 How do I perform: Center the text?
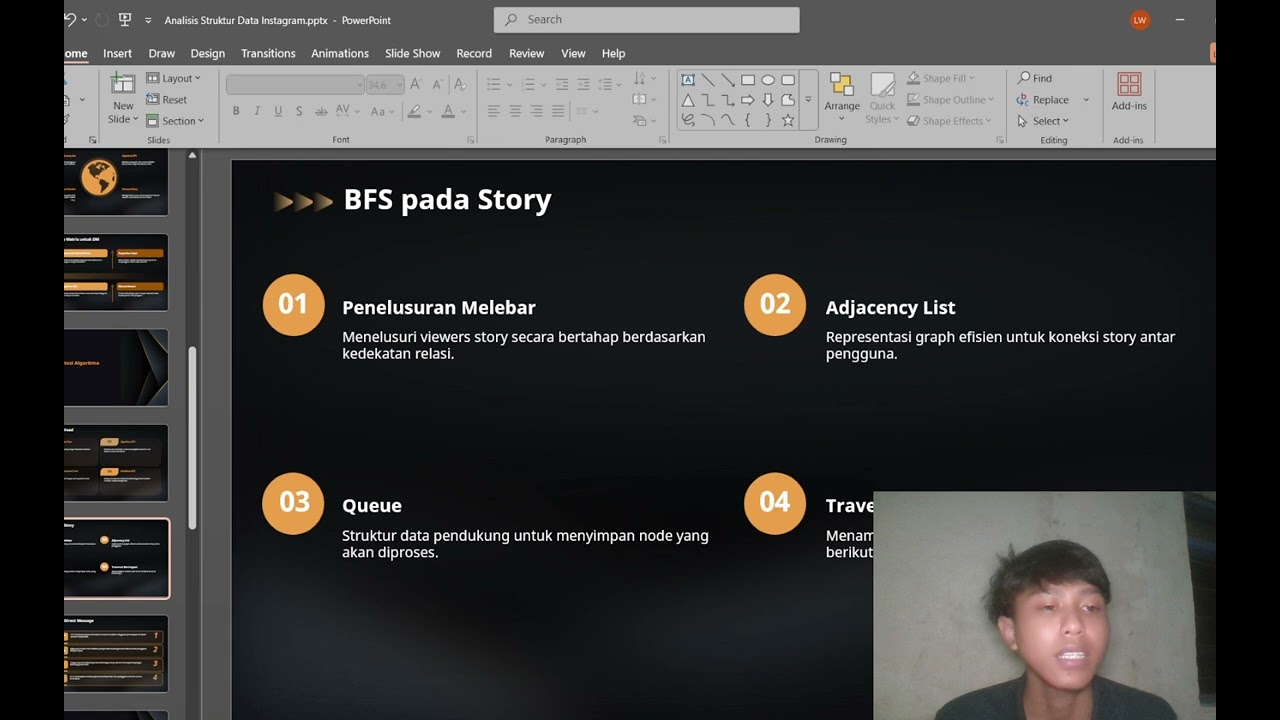(515, 111)
